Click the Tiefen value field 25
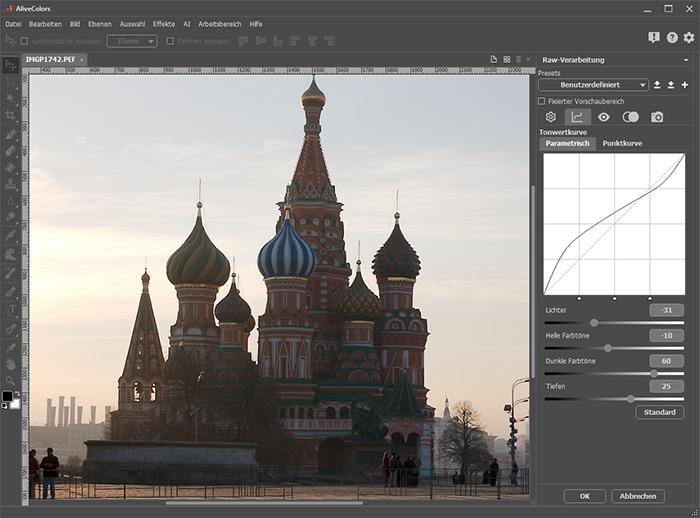Image resolution: width=700 pixels, height=518 pixels. [666, 386]
